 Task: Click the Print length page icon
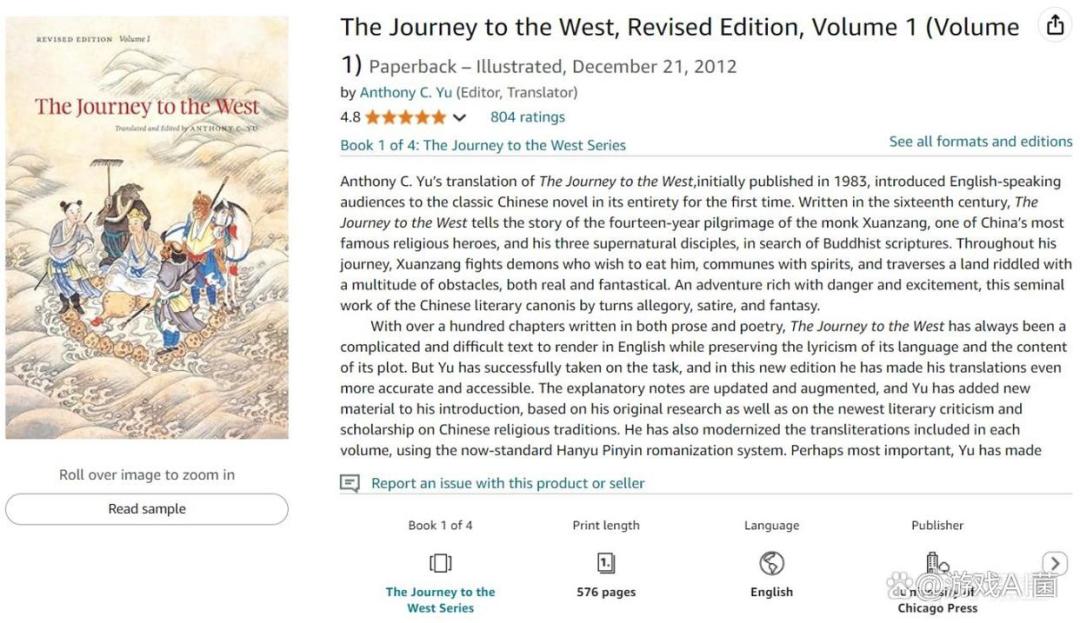pyautogui.click(x=606, y=563)
